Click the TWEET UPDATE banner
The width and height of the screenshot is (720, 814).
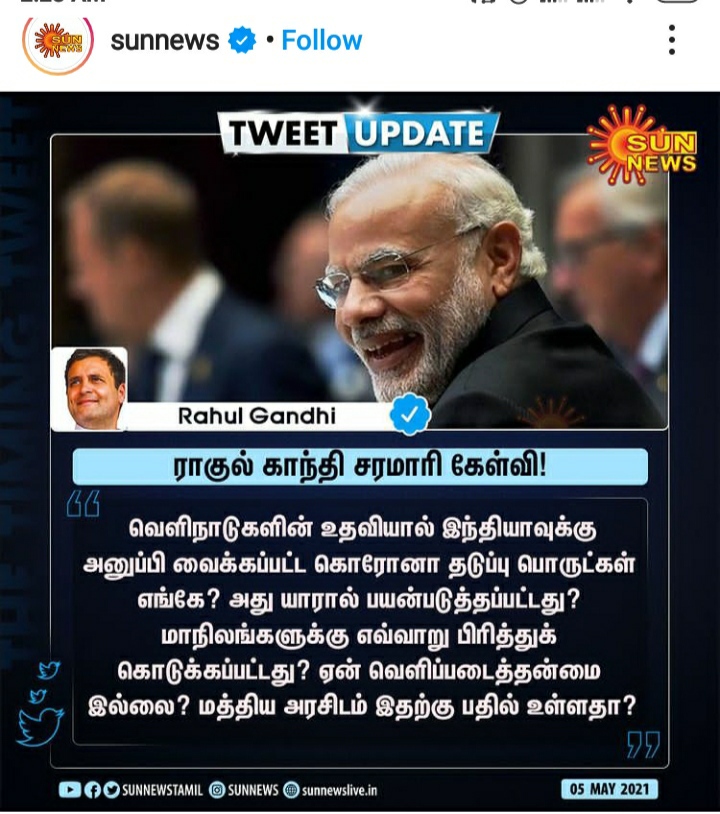(x=358, y=132)
